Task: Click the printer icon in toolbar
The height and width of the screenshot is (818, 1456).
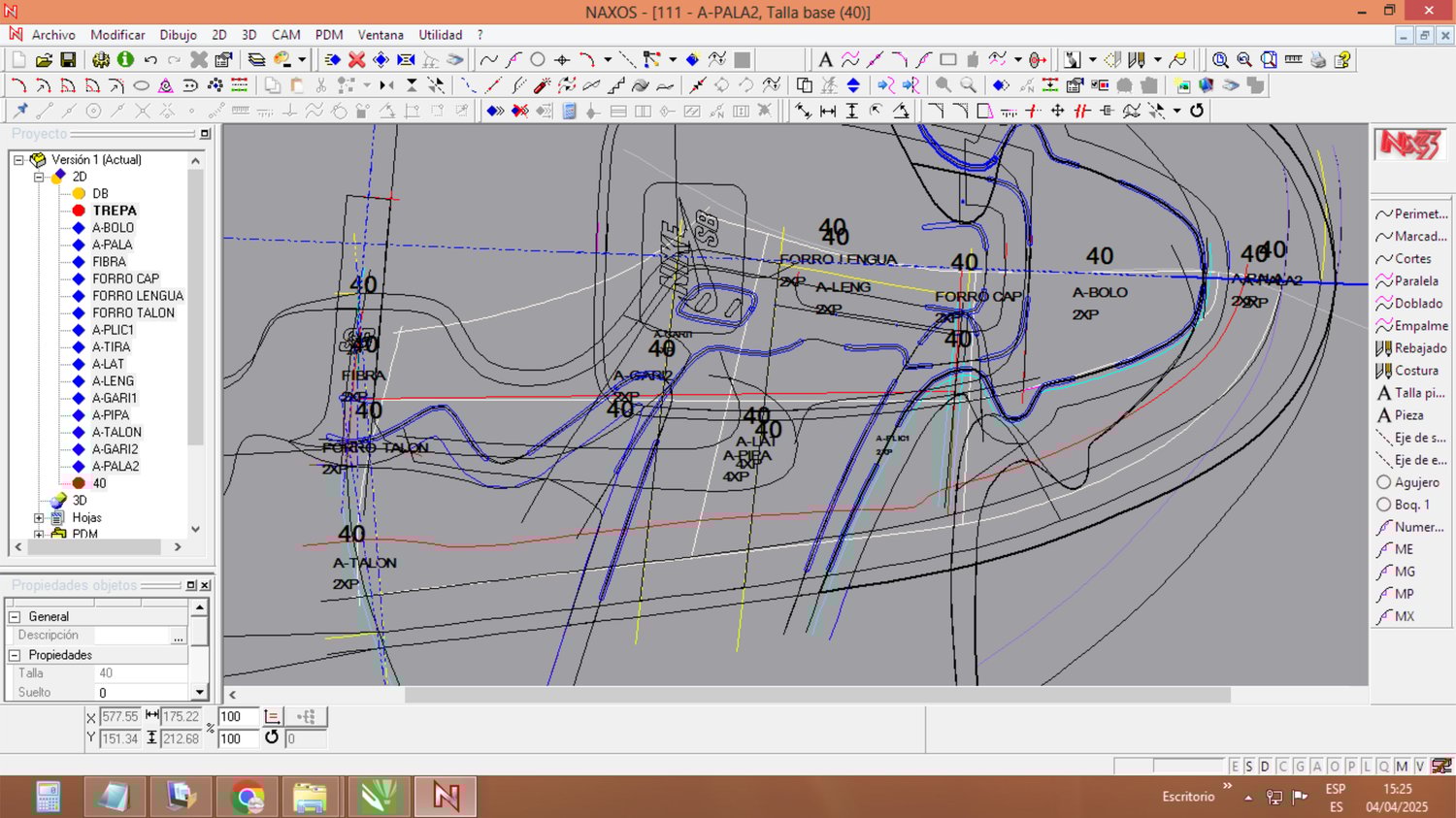Action: click(x=1317, y=60)
